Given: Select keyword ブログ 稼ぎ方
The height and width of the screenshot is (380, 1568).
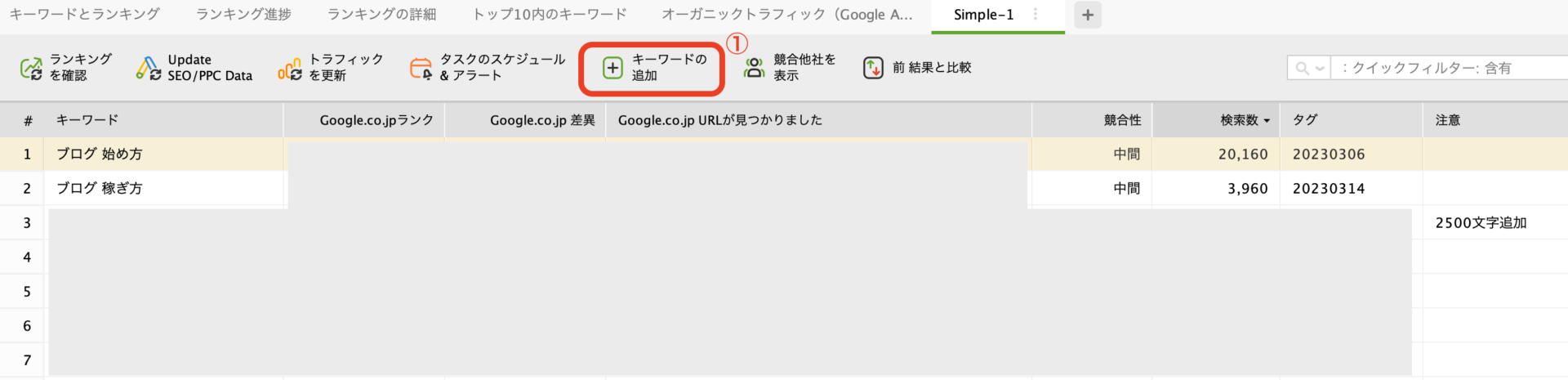Looking at the screenshot, I should coord(100,189).
